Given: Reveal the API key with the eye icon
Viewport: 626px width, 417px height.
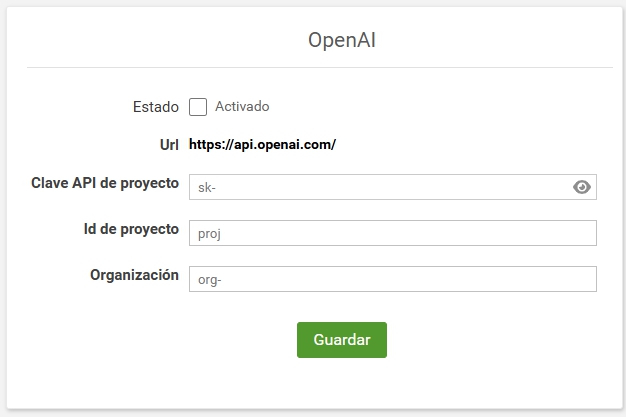Looking at the screenshot, I should click(x=582, y=187).
